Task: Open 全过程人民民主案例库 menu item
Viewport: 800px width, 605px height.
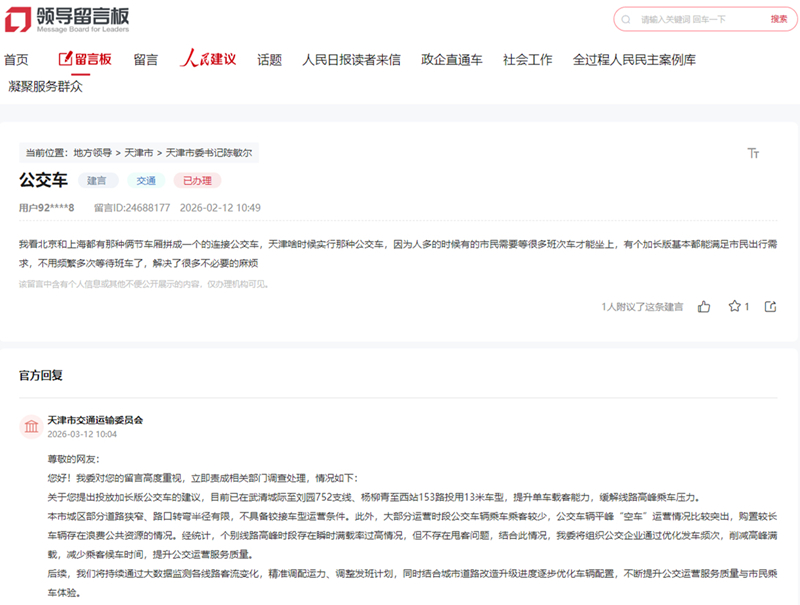Action: click(634, 60)
